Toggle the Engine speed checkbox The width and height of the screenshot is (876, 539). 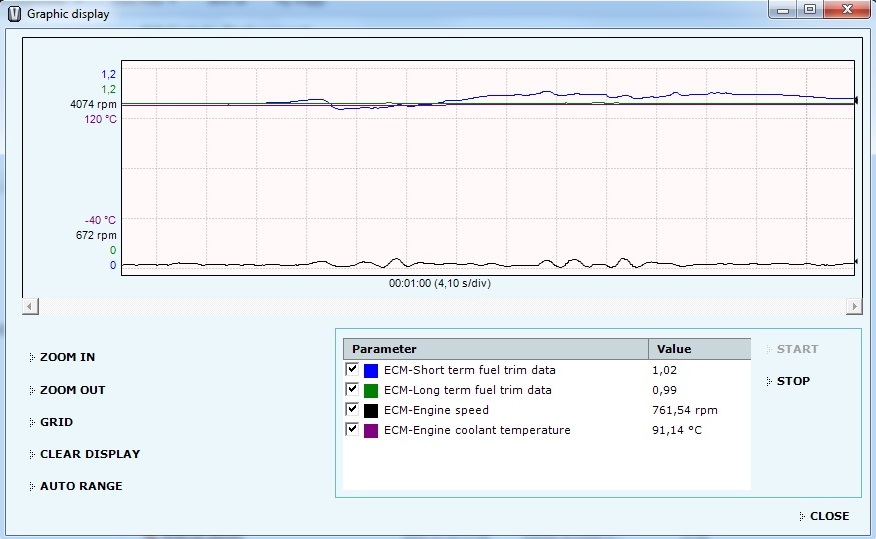pyautogui.click(x=352, y=409)
